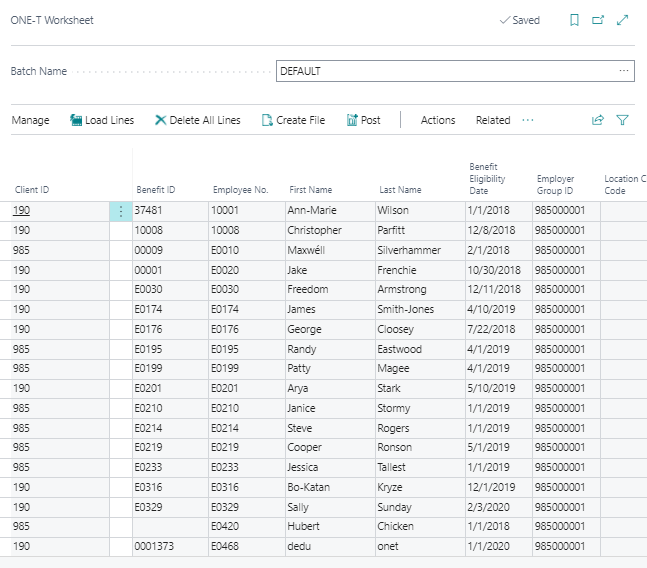Open worksheet in new window icon
The height and width of the screenshot is (568, 647).
point(598,20)
